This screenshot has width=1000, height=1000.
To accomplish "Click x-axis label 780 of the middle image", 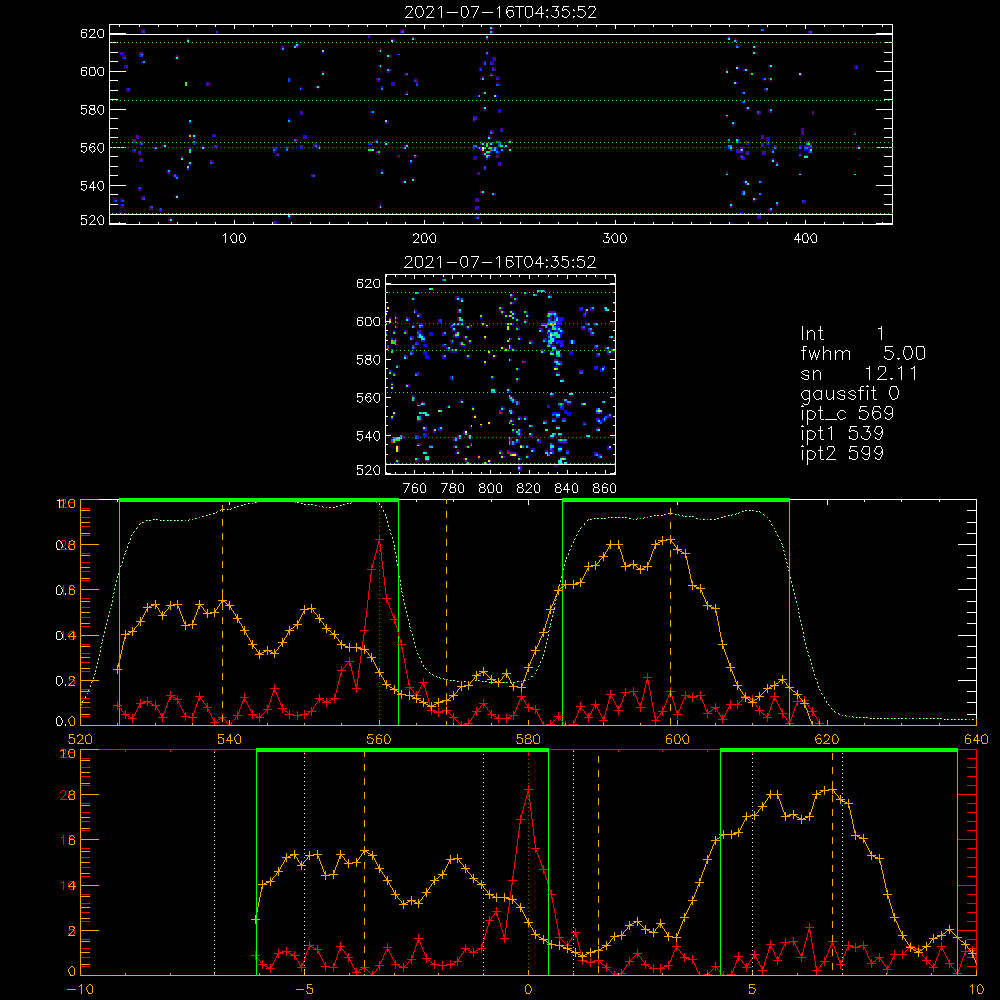I will [453, 489].
